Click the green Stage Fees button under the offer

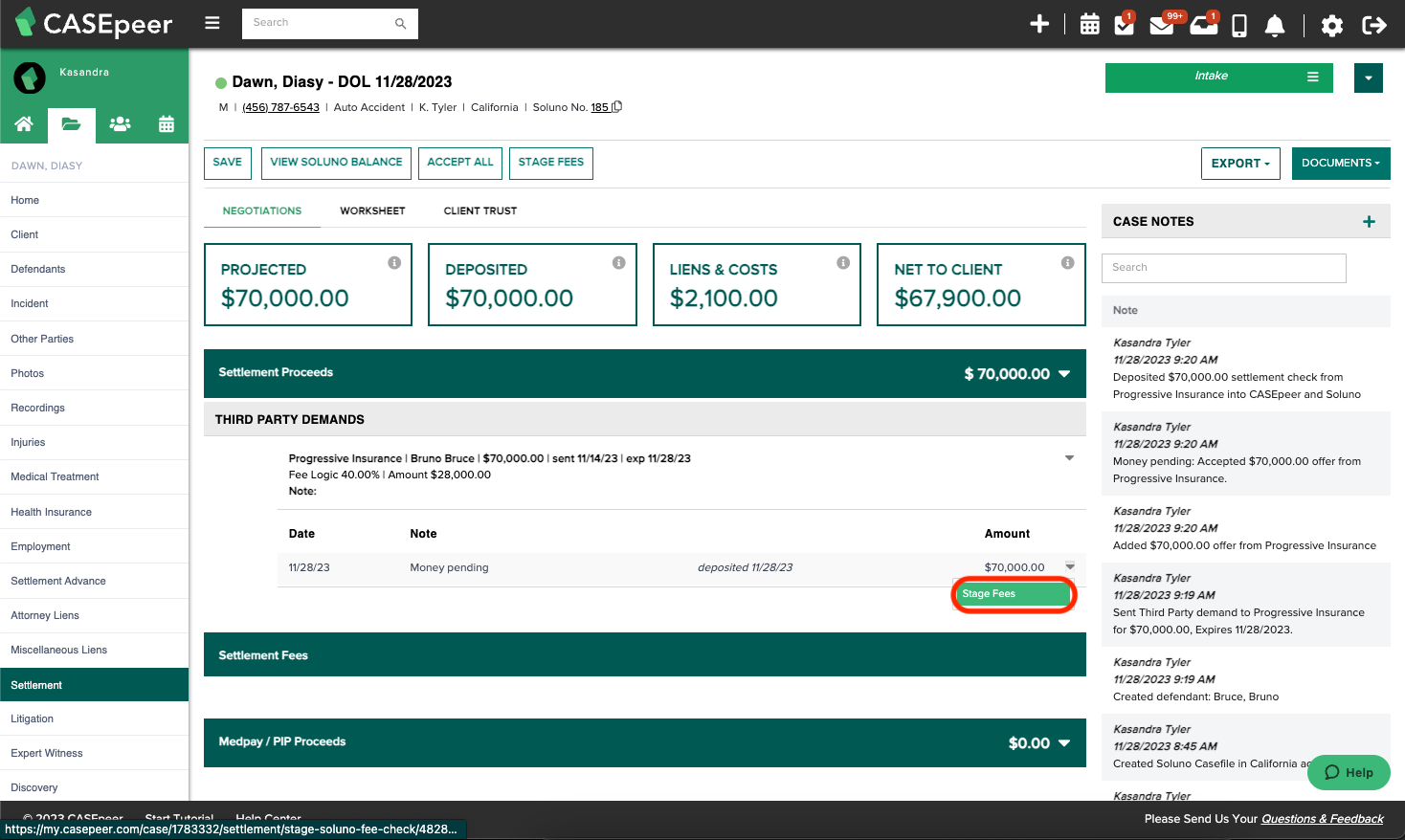(1015, 594)
